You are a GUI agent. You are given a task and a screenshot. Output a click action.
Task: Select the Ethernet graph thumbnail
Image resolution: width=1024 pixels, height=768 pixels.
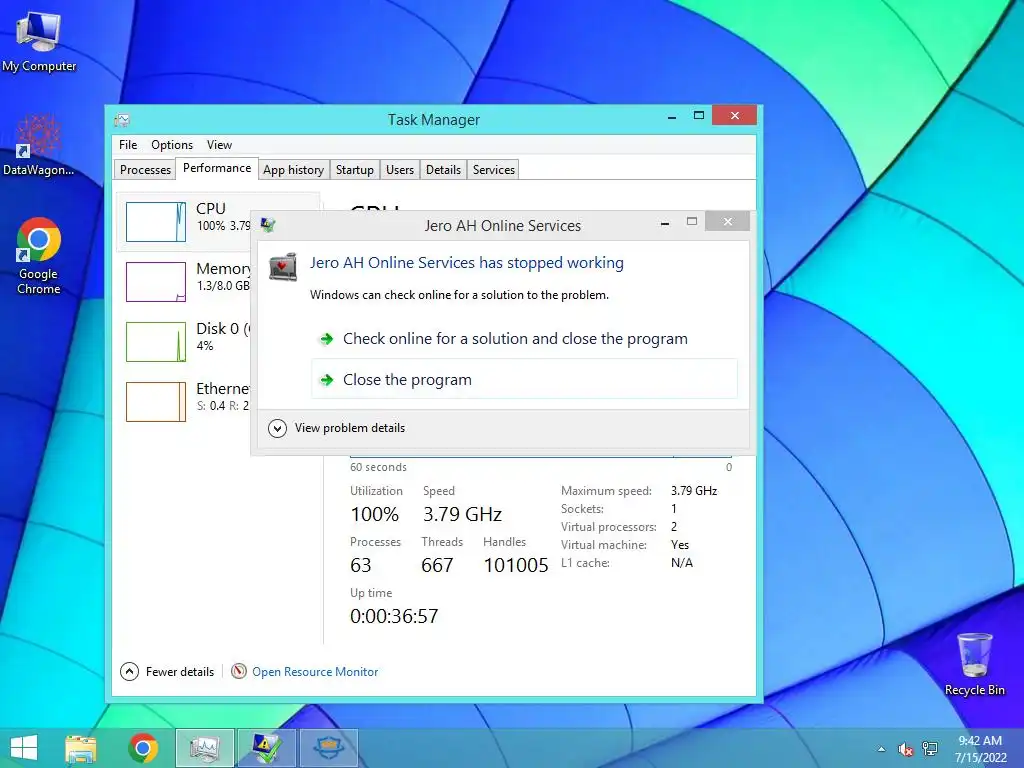coord(156,402)
